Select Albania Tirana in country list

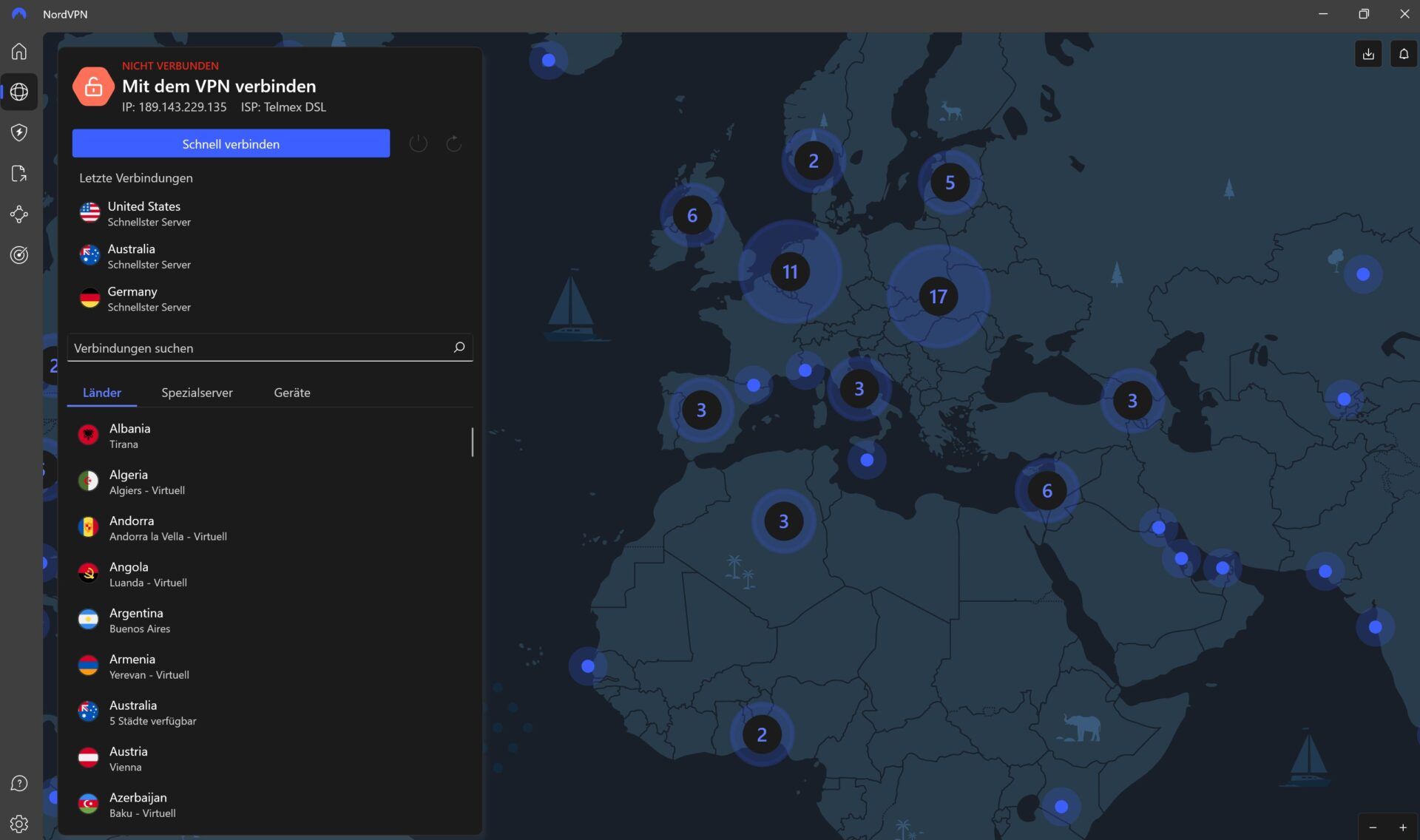click(x=270, y=436)
